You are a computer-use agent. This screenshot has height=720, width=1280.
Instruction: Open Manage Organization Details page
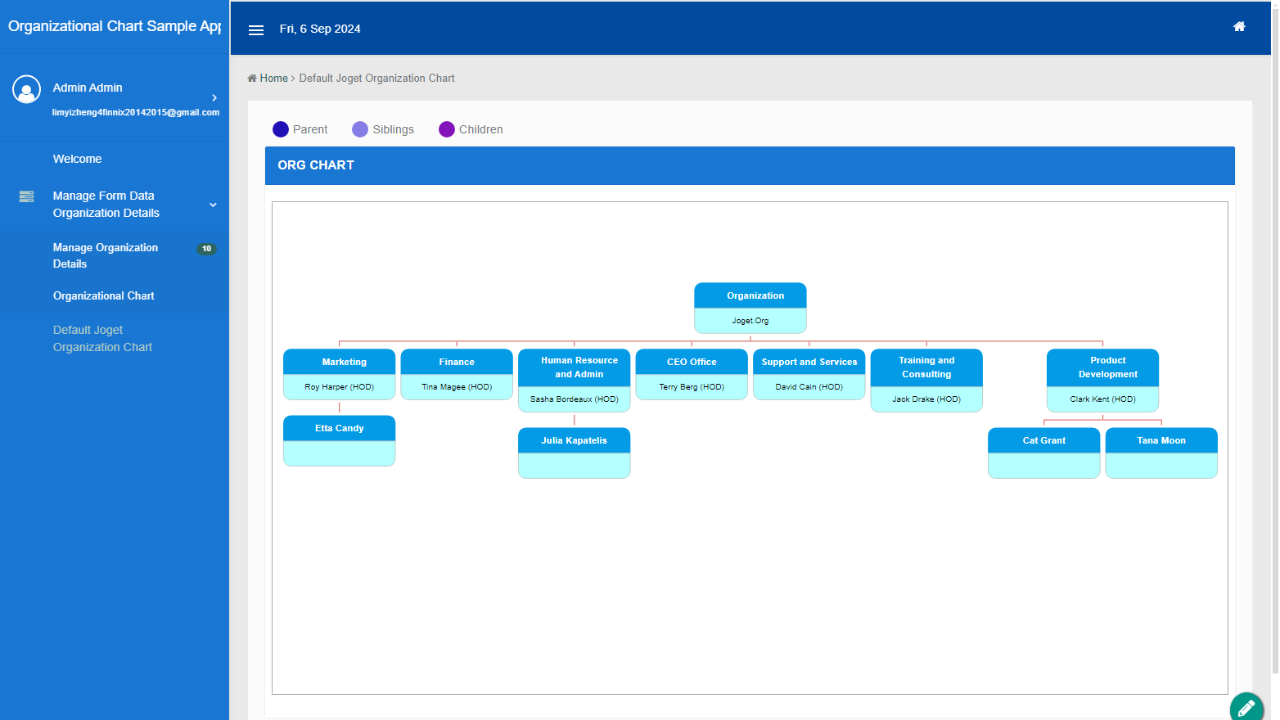click(x=105, y=255)
